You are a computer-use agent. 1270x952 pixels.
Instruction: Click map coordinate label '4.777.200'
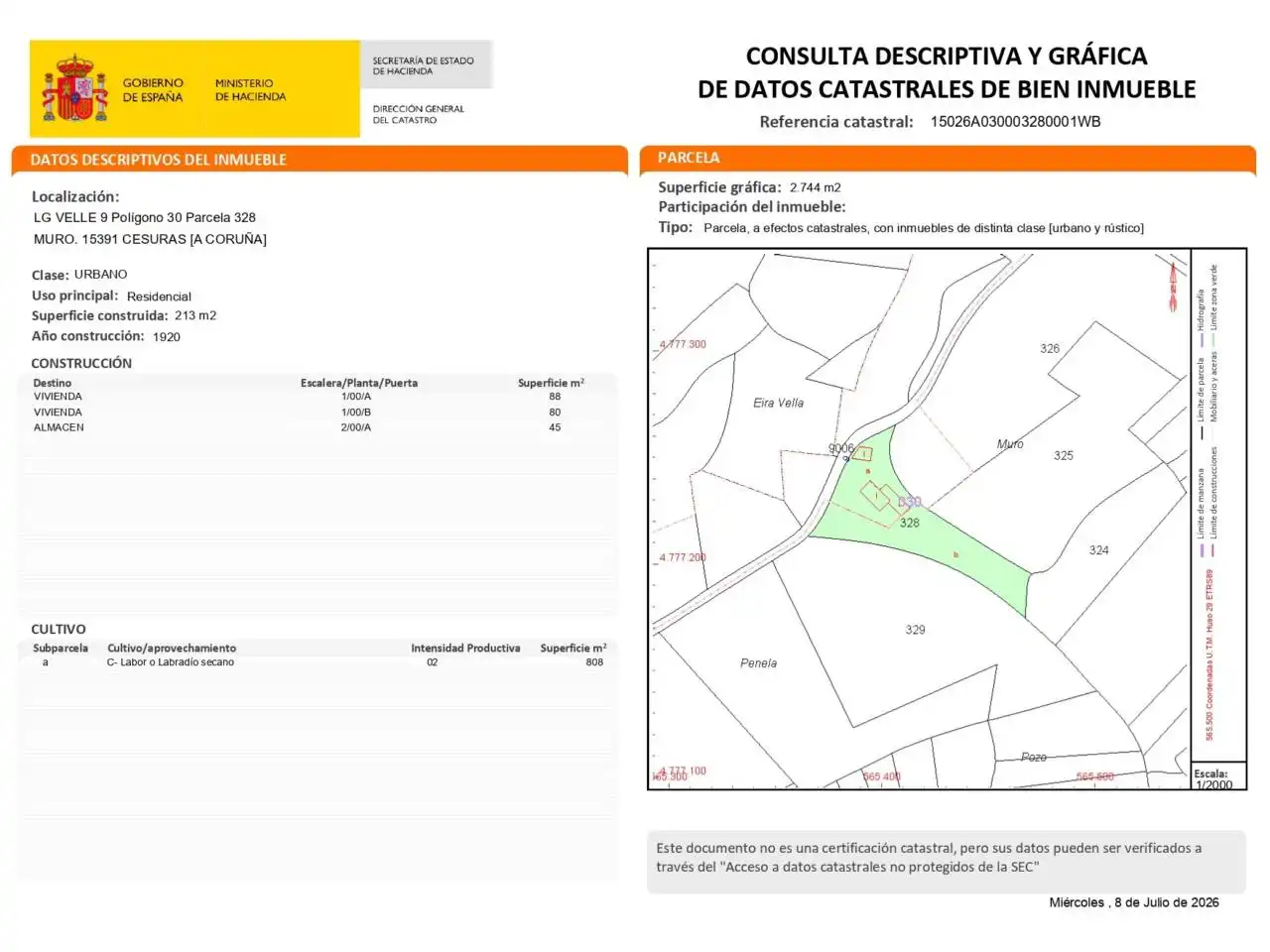pos(683,558)
